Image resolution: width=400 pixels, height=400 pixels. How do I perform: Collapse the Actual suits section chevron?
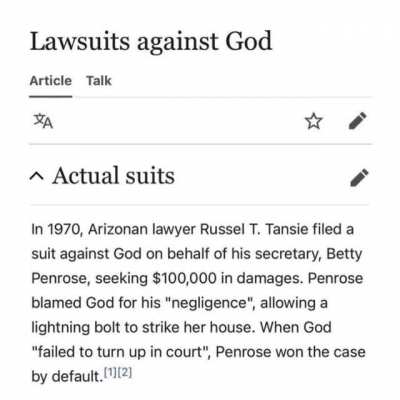tap(36, 177)
